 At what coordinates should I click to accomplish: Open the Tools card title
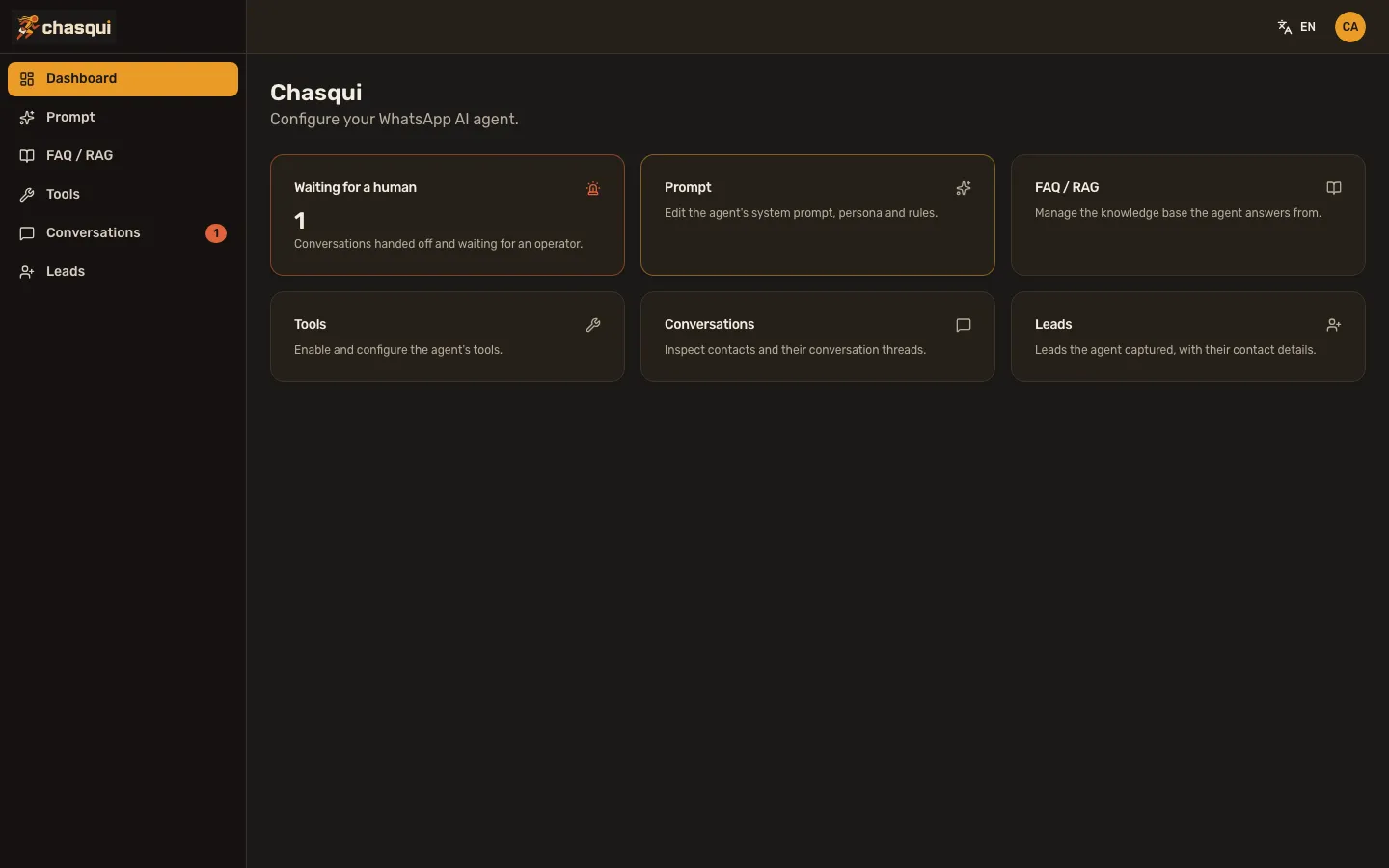[311, 324]
